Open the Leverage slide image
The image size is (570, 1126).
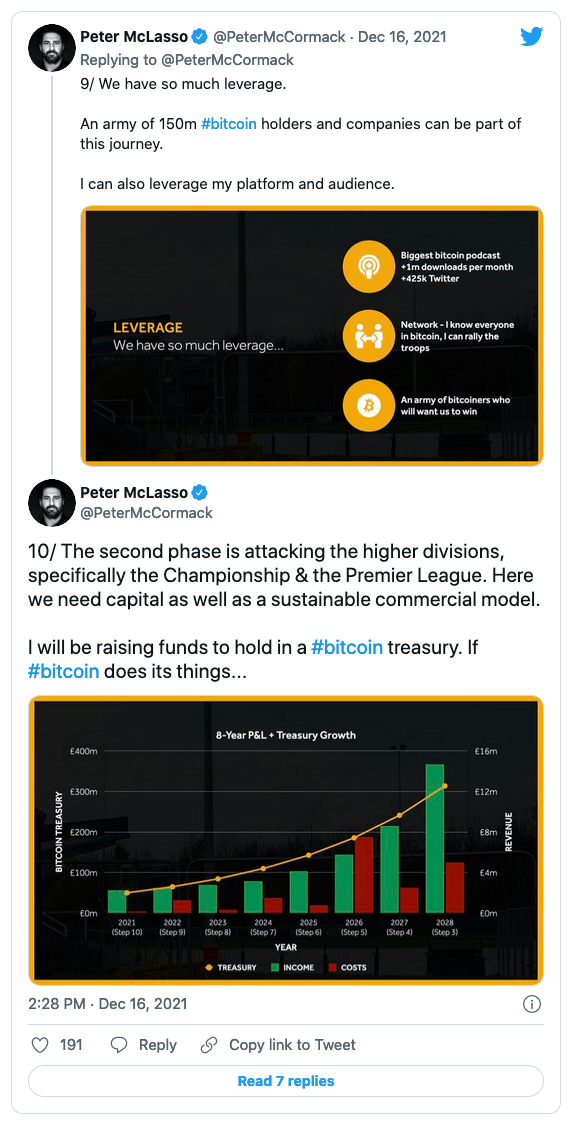click(x=312, y=335)
